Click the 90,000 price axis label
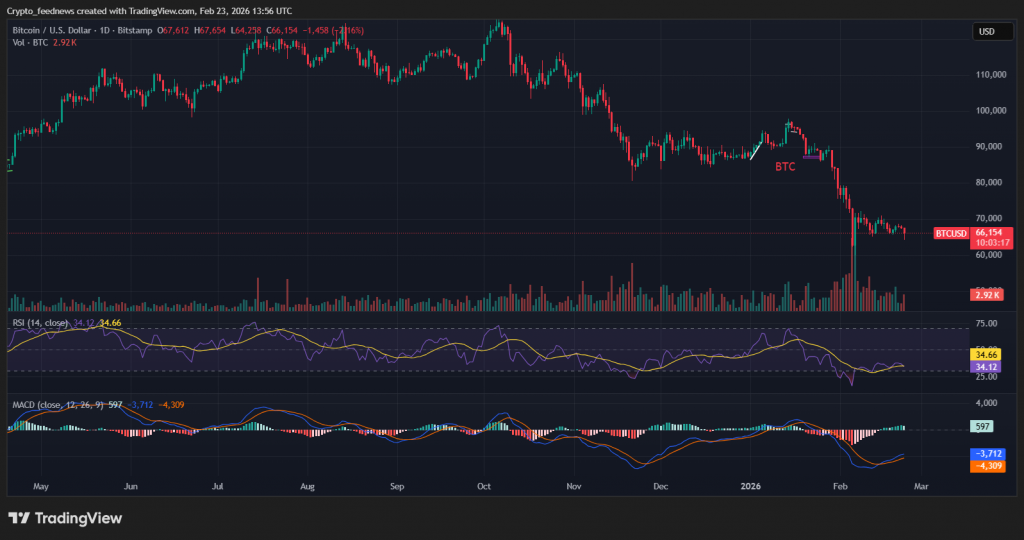 click(991, 146)
